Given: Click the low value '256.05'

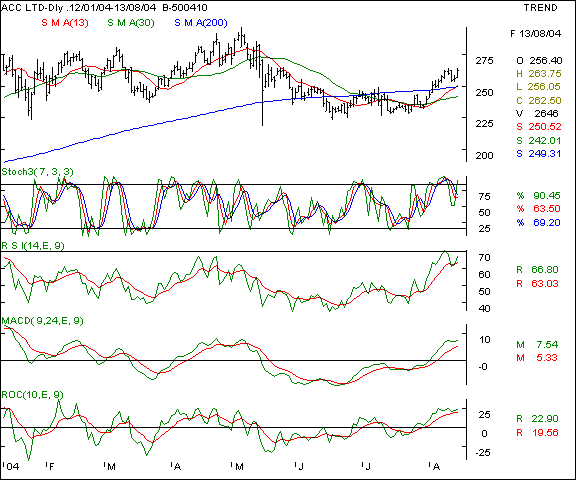Looking at the screenshot, I should coord(545,87).
